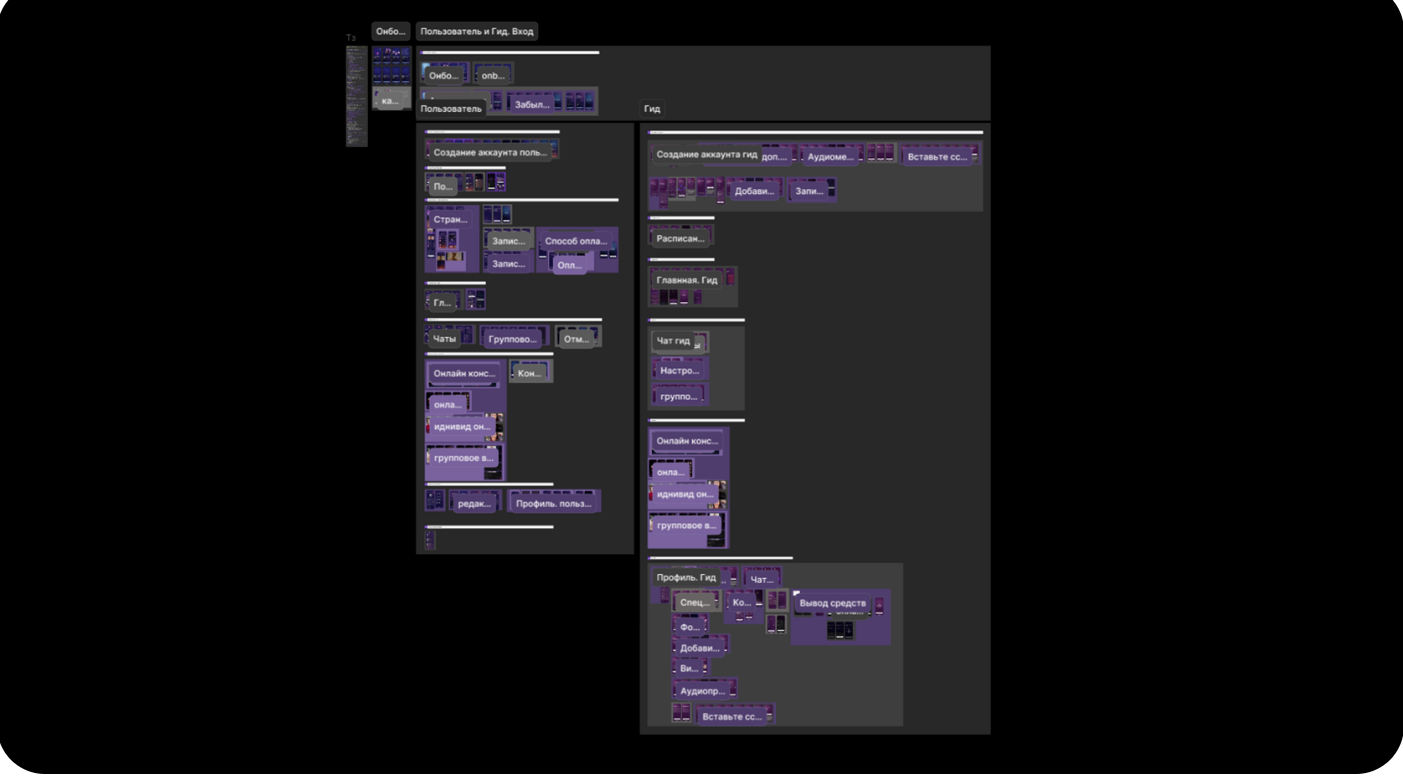Image resolution: width=1403 pixels, height=778 pixels.
Task: Click the "Профиль. польз..." label
Action: (553, 504)
